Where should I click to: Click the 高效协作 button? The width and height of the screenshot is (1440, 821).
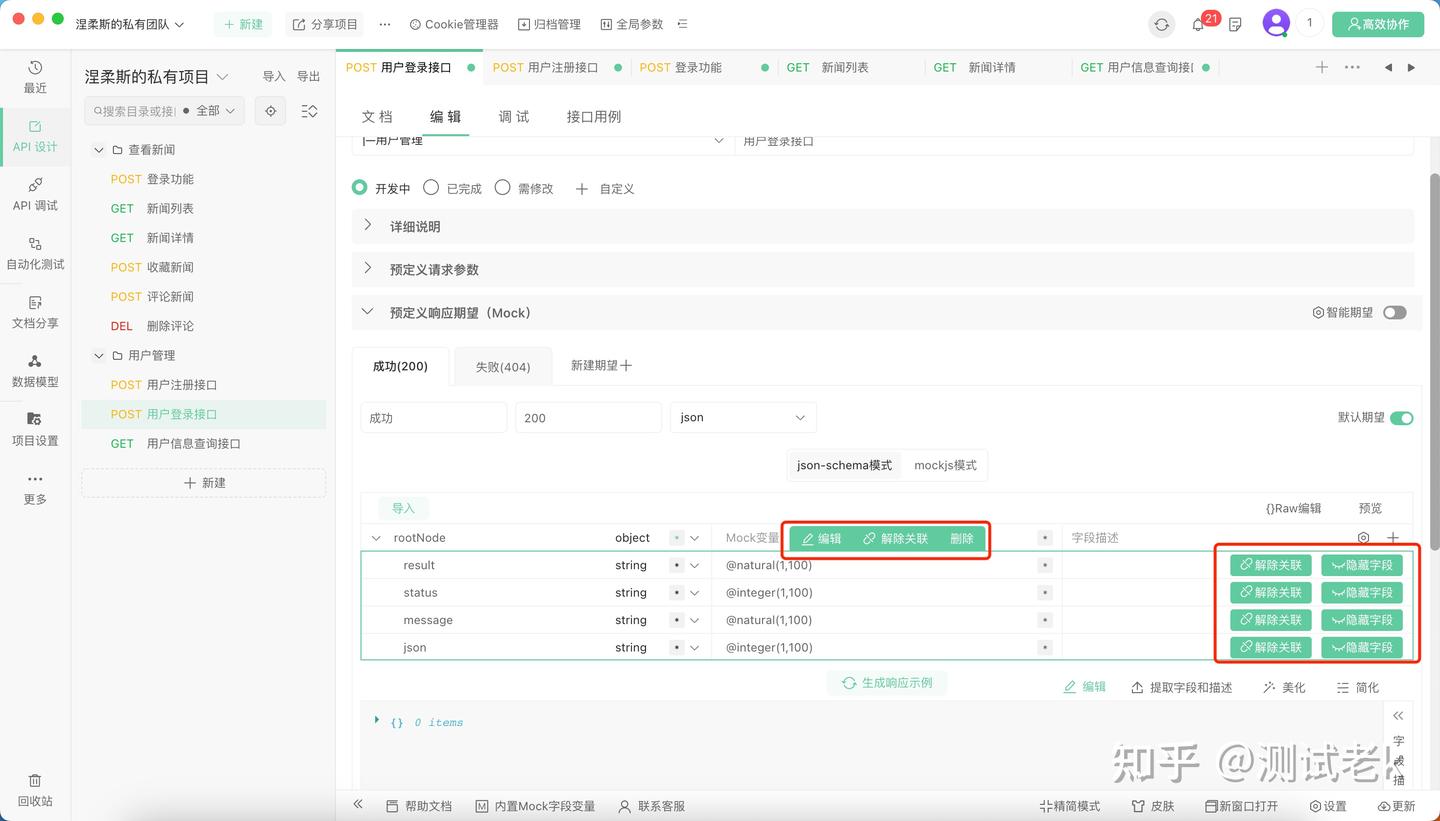click(x=1378, y=23)
